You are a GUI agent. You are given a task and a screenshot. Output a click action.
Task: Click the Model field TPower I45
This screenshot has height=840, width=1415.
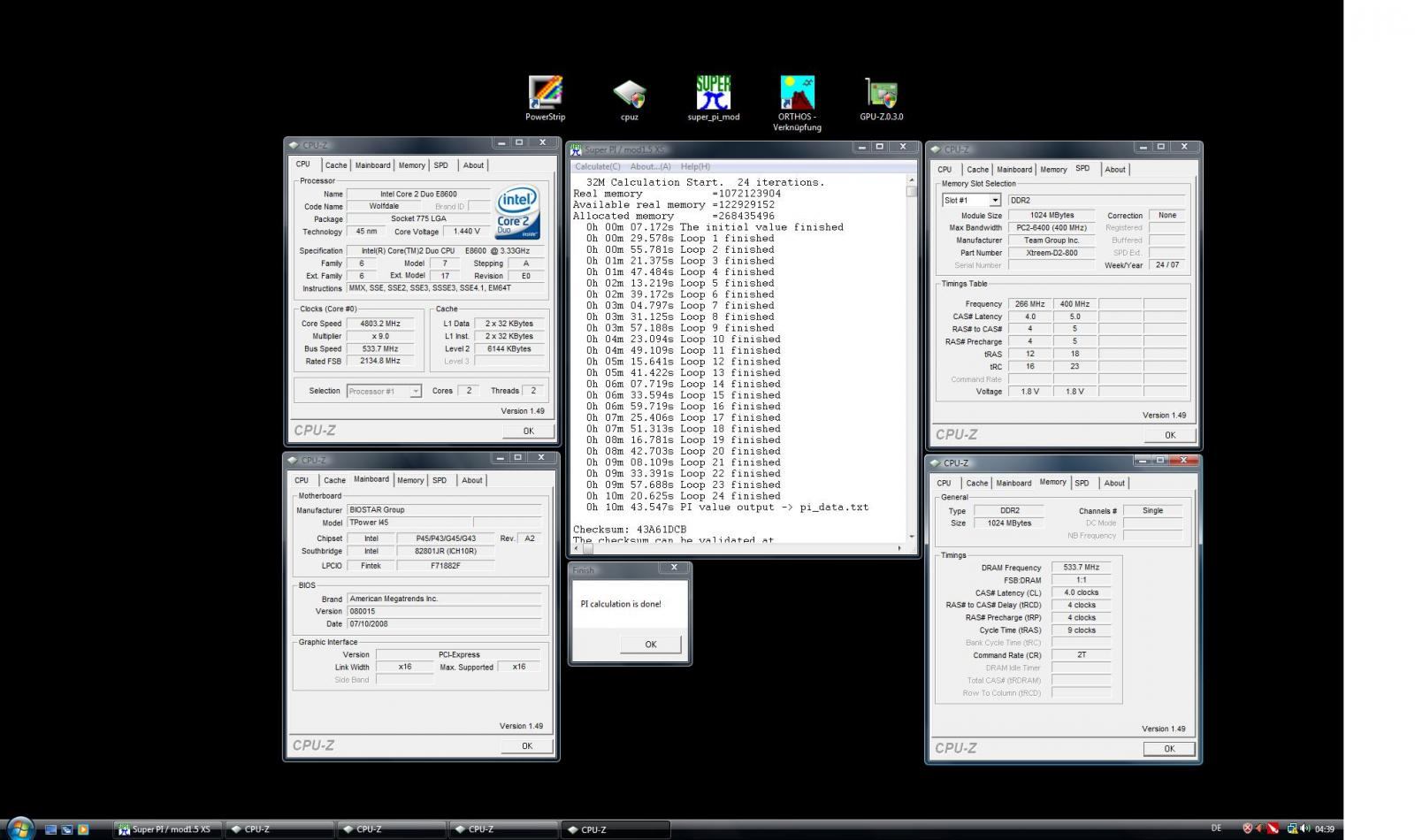[408, 523]
